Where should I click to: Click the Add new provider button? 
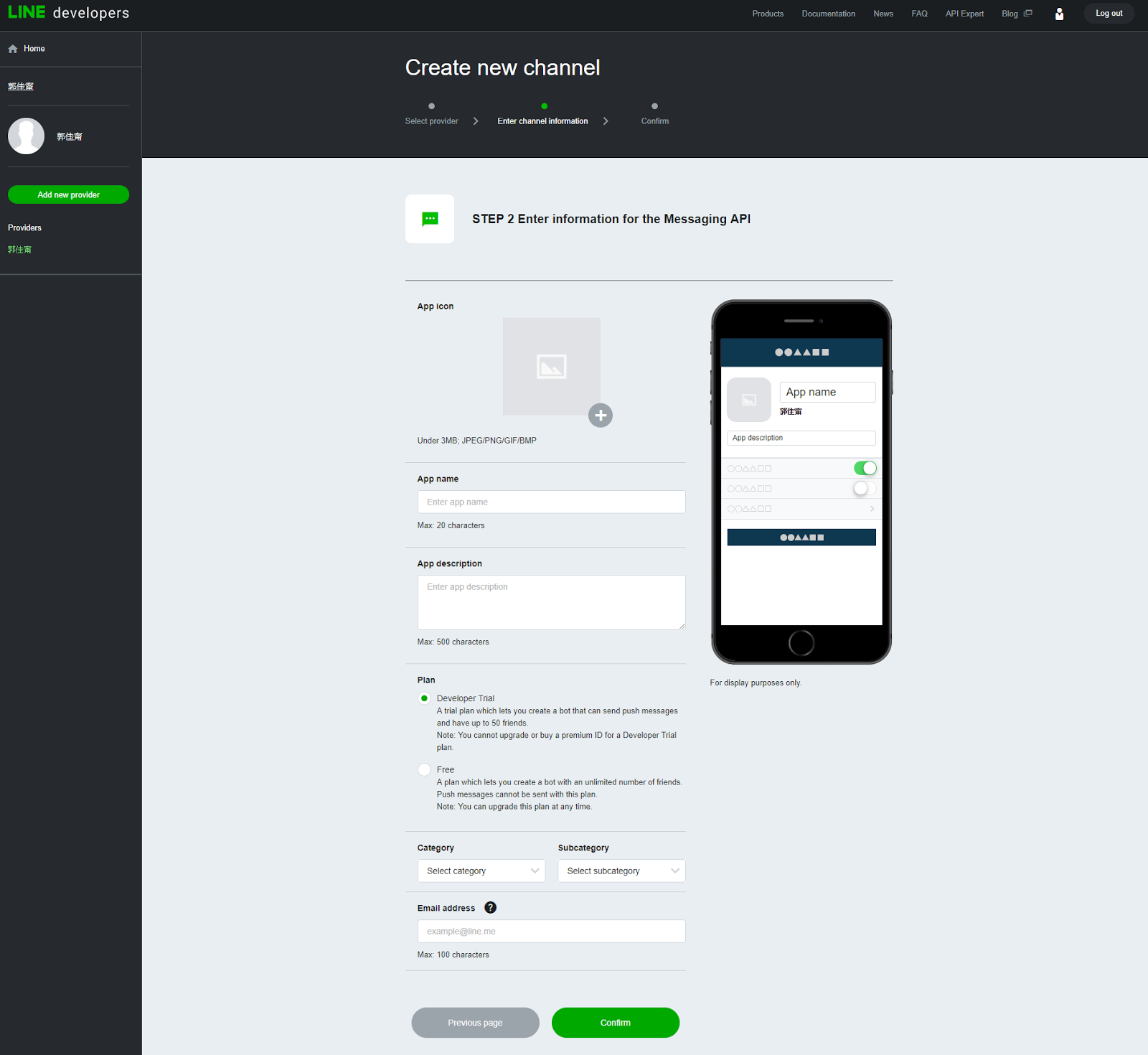point(68,194)
